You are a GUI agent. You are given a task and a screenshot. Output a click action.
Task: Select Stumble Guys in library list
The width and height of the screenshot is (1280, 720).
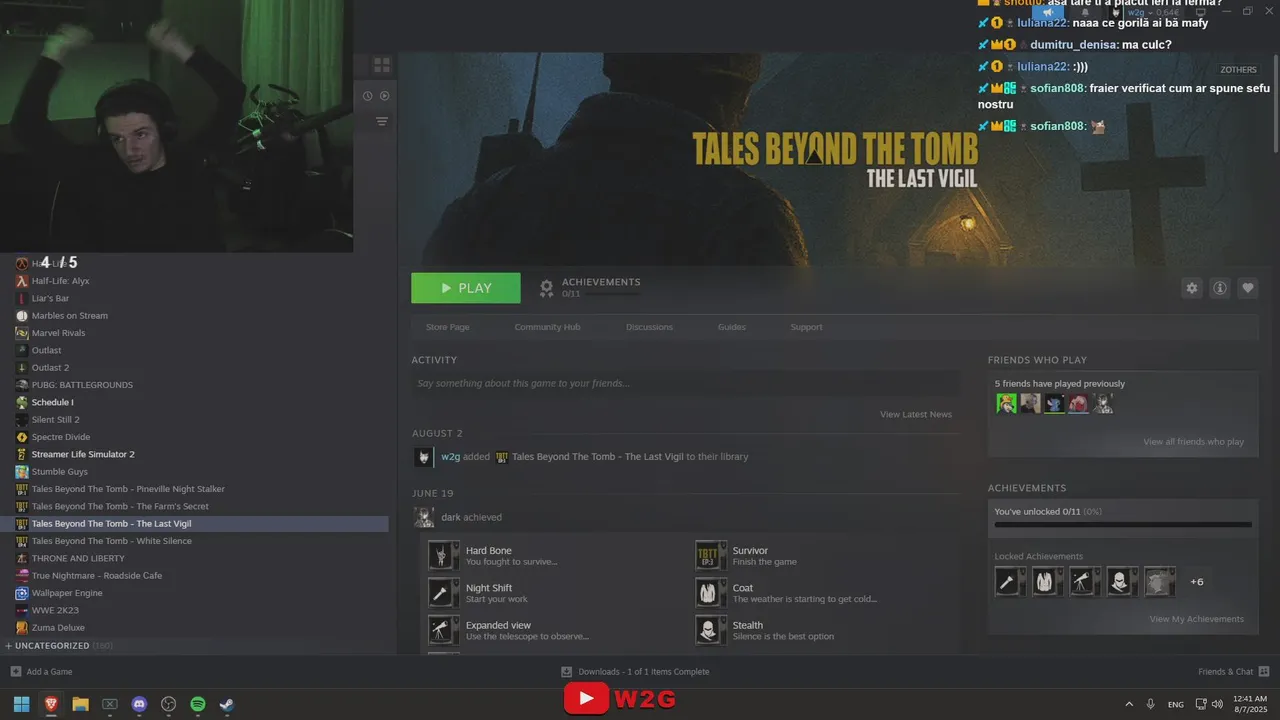(59, 472)
